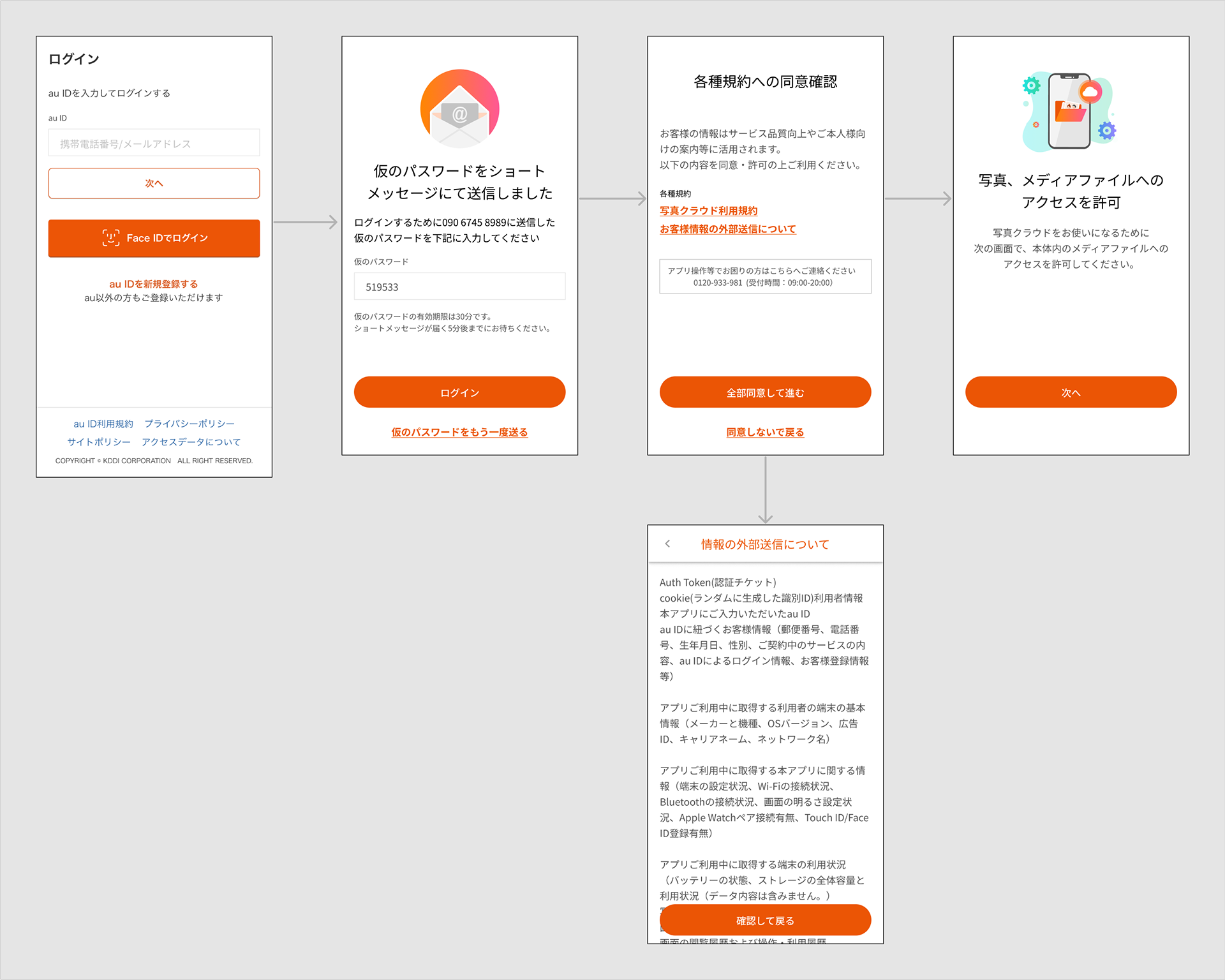Open 写真クラウド利用規約 link
The image size is (1225, 980).
(x=708, y=211)
